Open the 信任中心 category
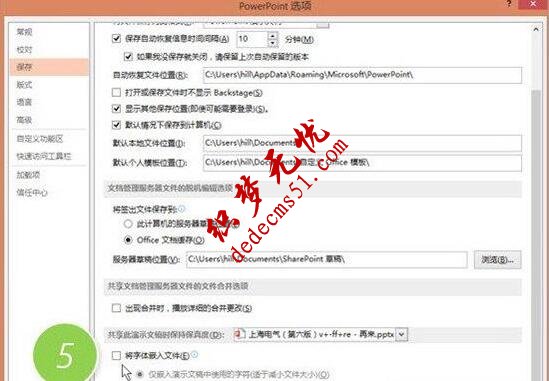Screen dimensions: 549x381 point(32,192)
